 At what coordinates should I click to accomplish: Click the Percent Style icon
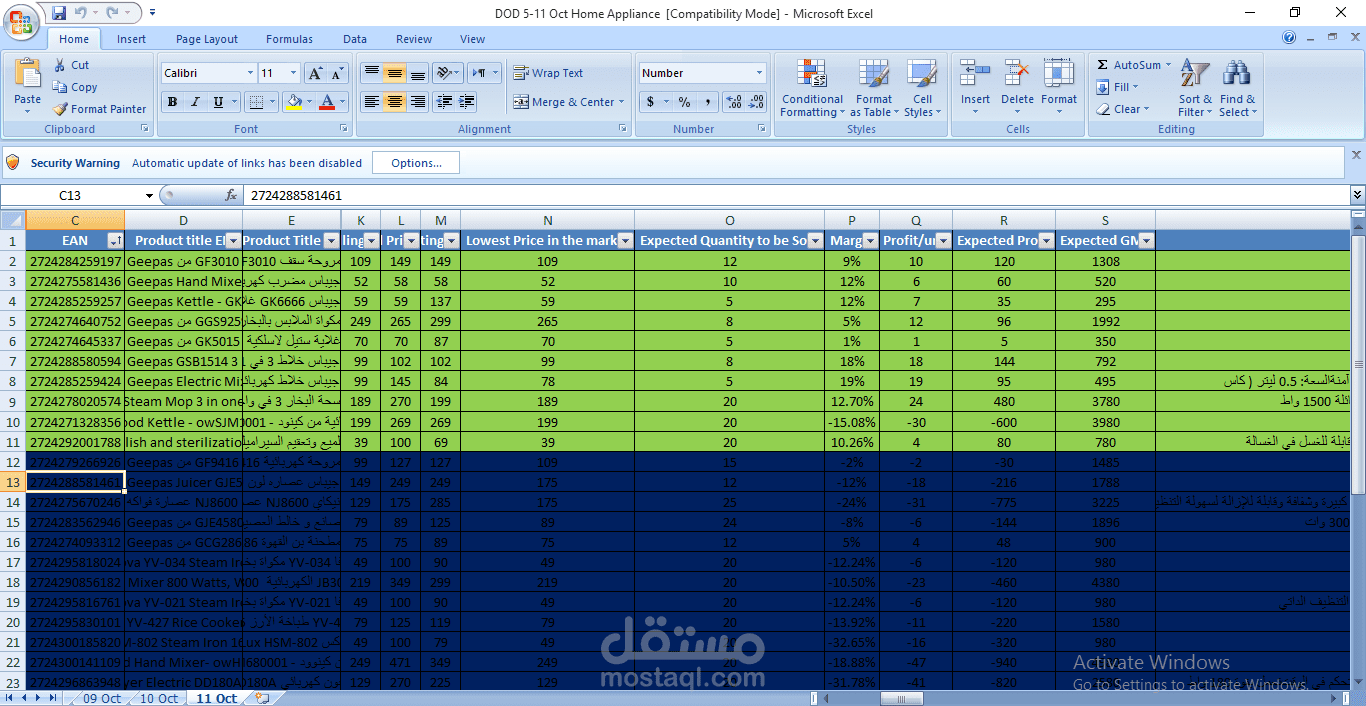(x=686, y=101)
